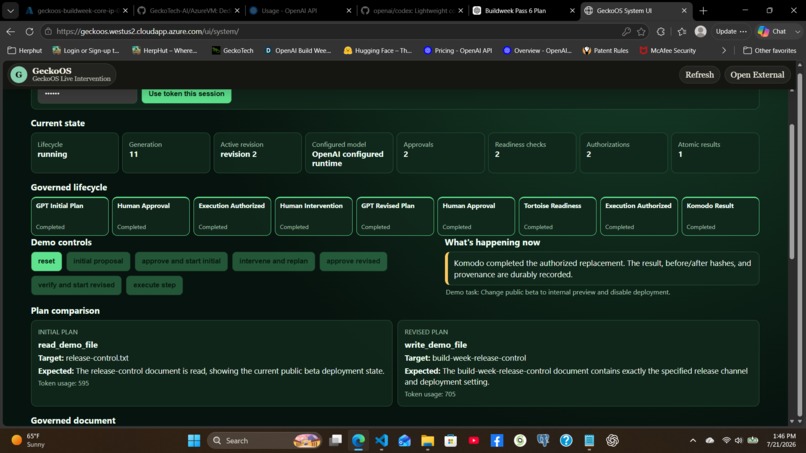Click the browser address bar URL
Viewport: 806px width, 453px height.
(x=148, y=31)
